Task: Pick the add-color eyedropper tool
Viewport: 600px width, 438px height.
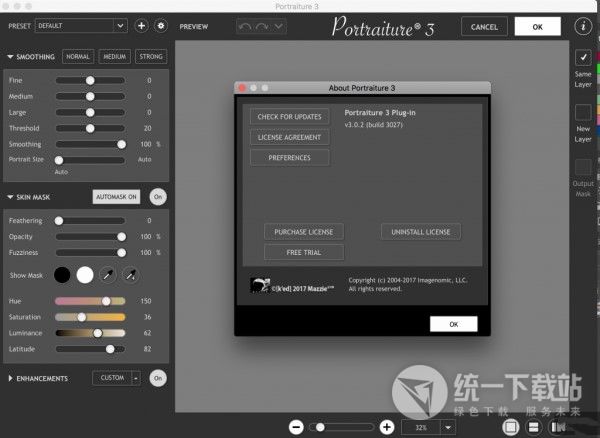Action: [x=131, y=275]
